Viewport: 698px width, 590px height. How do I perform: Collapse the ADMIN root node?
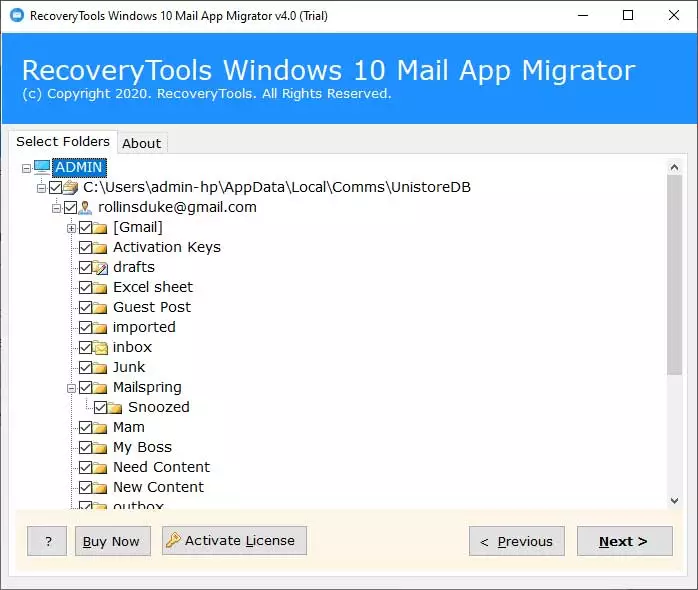[x=26, y=167]
